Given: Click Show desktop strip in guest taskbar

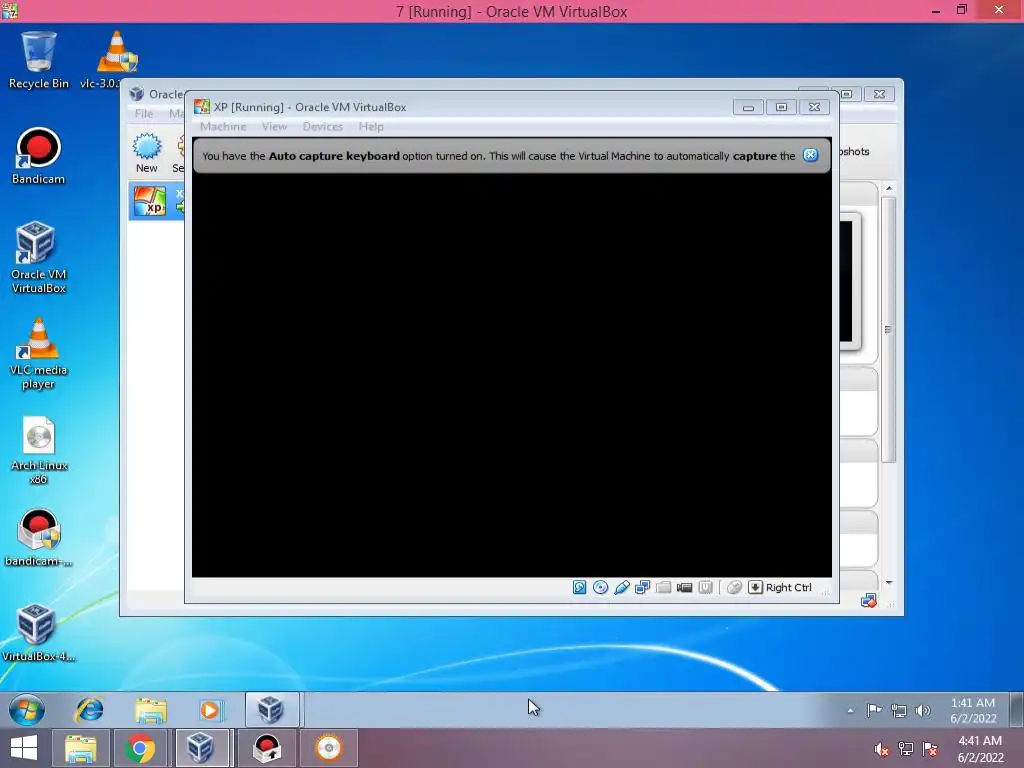Looking at the screenshot, I should (x=1016, y=710).
